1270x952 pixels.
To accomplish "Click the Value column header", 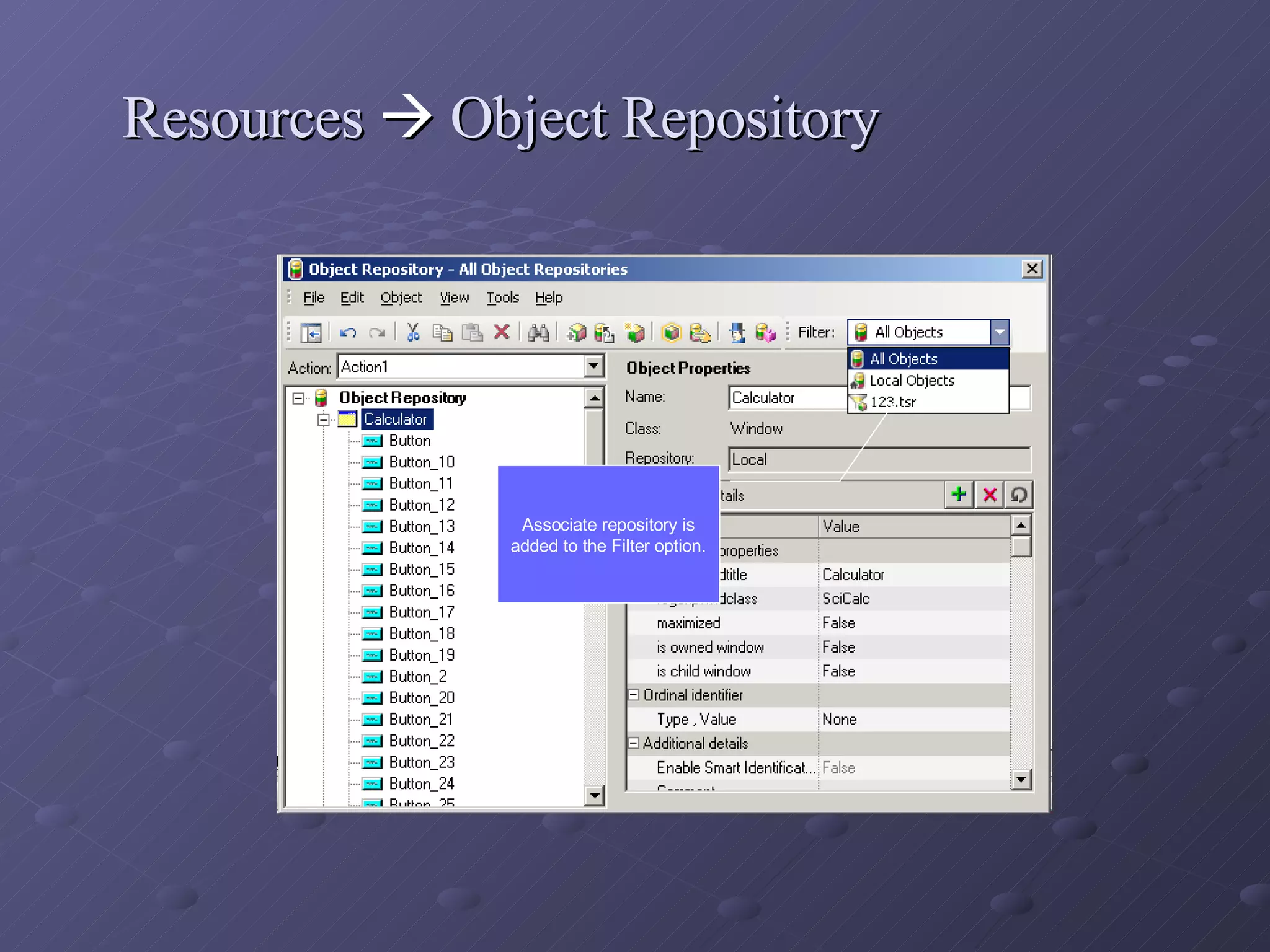I will click(x=914, y=526).
